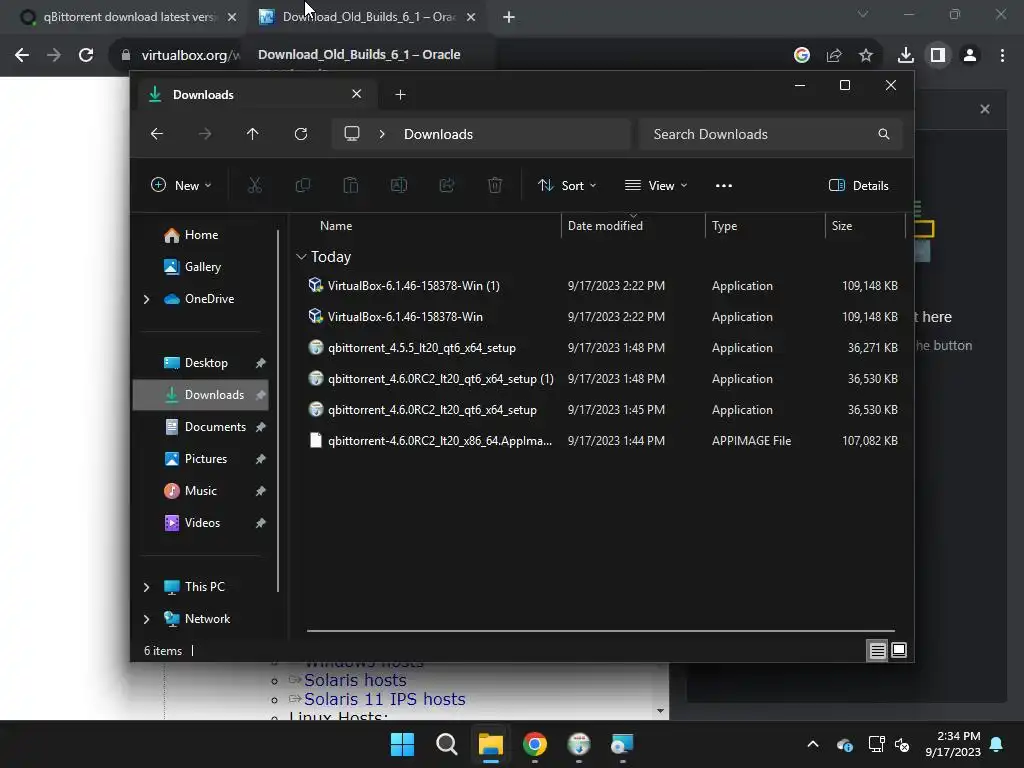The height and width of the screenshot is (768, 1024).
Task: Select Music in navigation pane
Action: [200, 491]
